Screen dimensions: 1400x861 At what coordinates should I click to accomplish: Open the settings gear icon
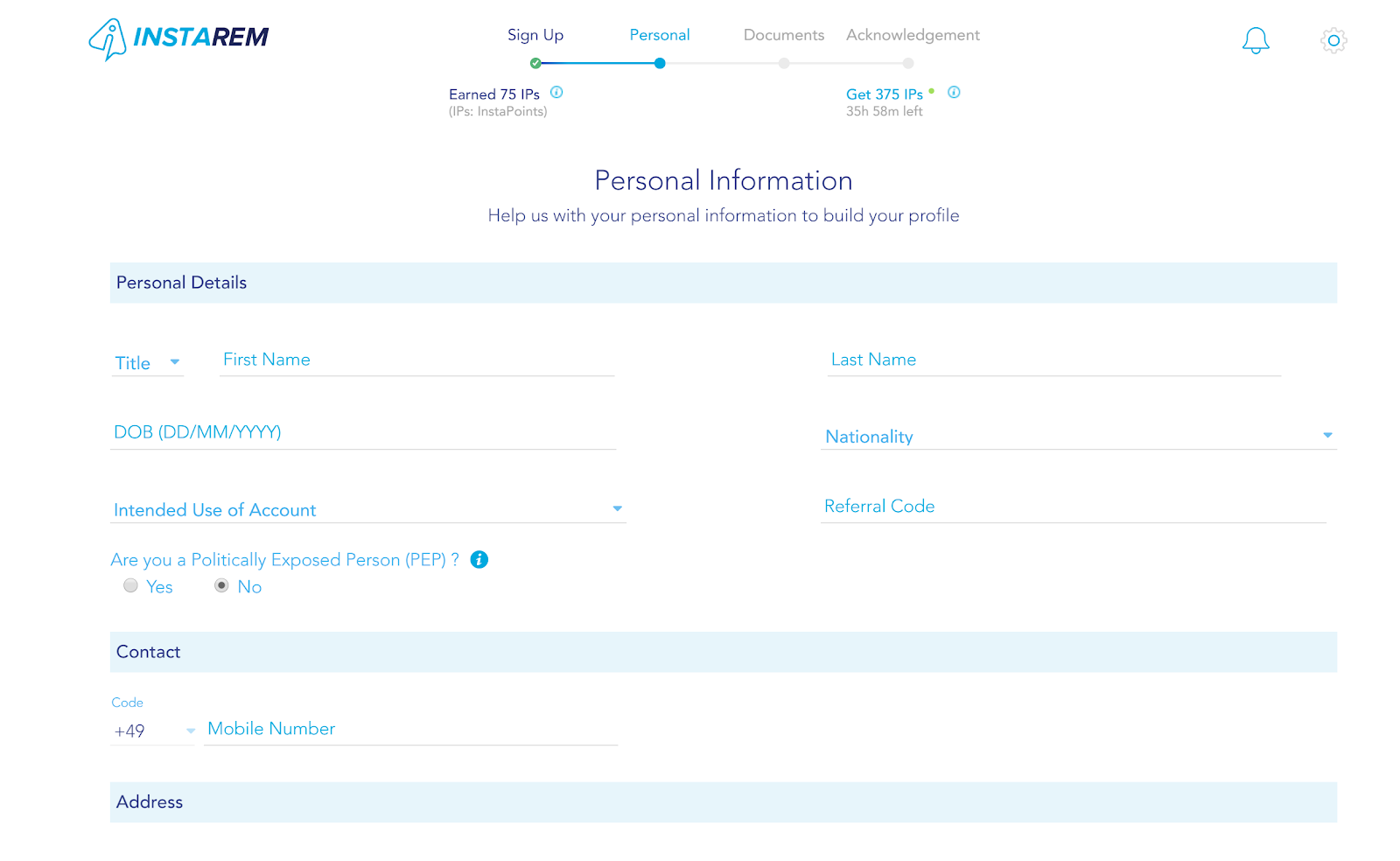point(1333,40)
